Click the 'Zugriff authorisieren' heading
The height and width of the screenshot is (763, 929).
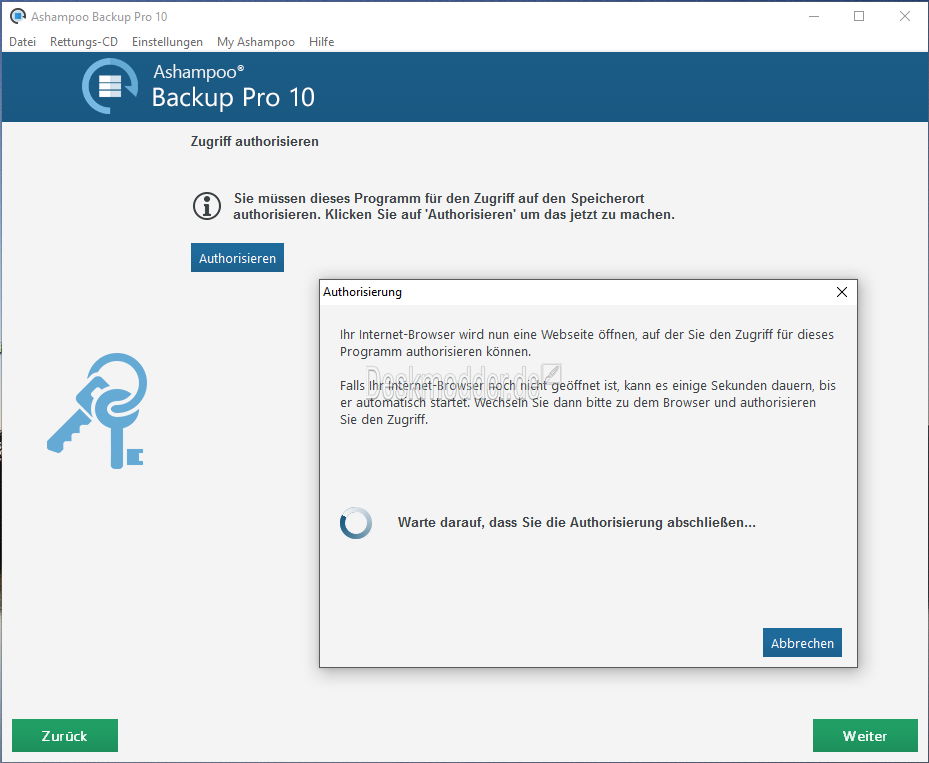tap(255, 142)
